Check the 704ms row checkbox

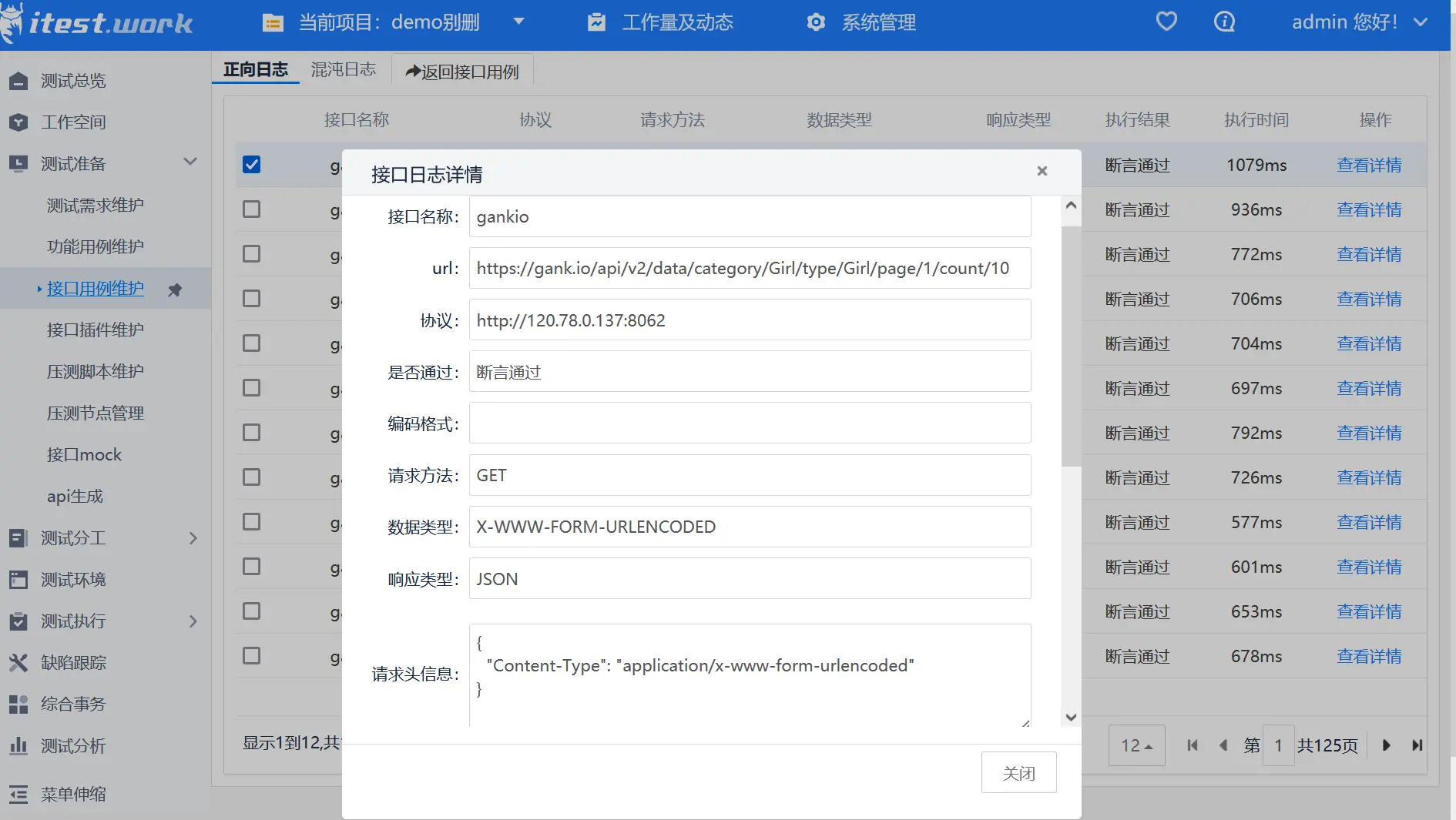(251, 343)
